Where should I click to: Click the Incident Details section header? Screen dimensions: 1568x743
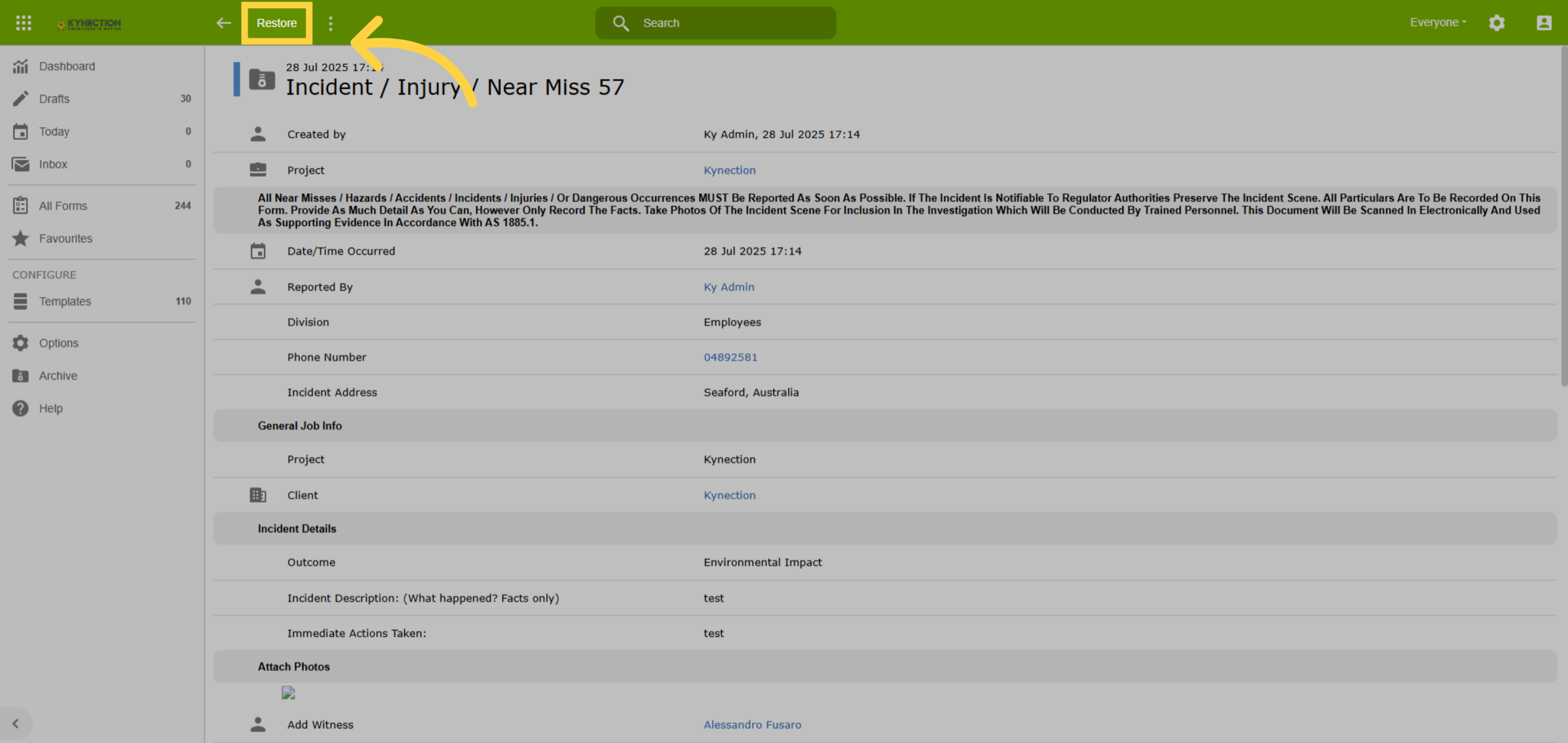click(x=885, y=529)
